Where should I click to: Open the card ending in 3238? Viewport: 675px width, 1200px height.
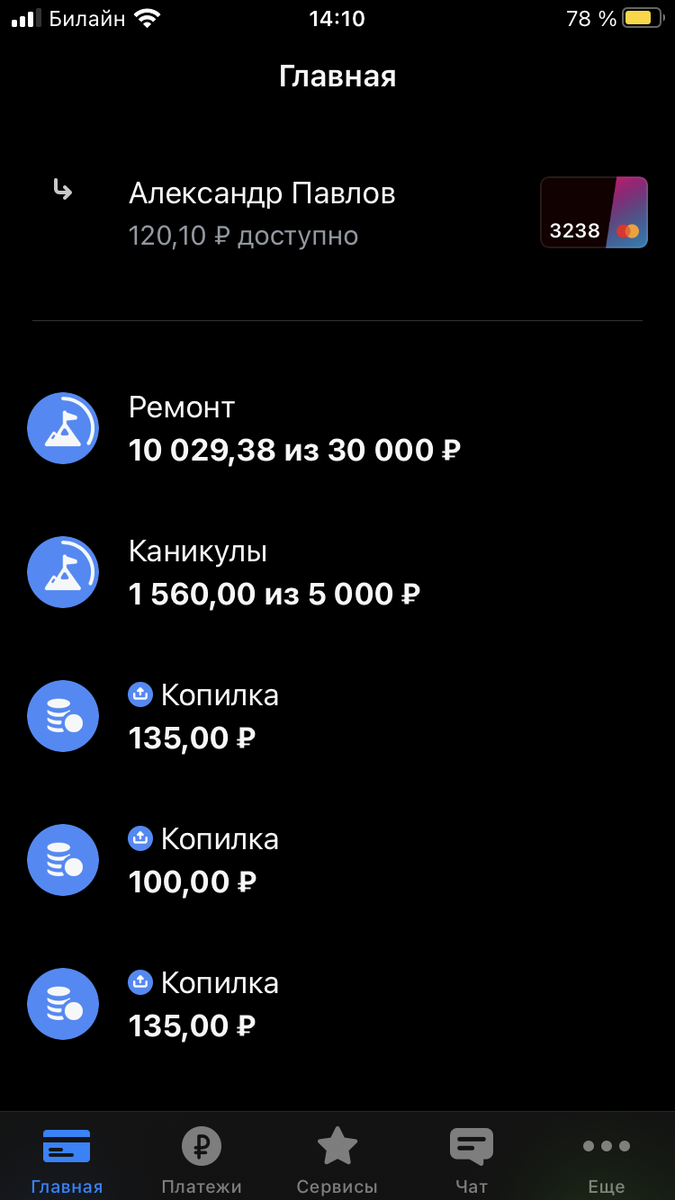594,212
